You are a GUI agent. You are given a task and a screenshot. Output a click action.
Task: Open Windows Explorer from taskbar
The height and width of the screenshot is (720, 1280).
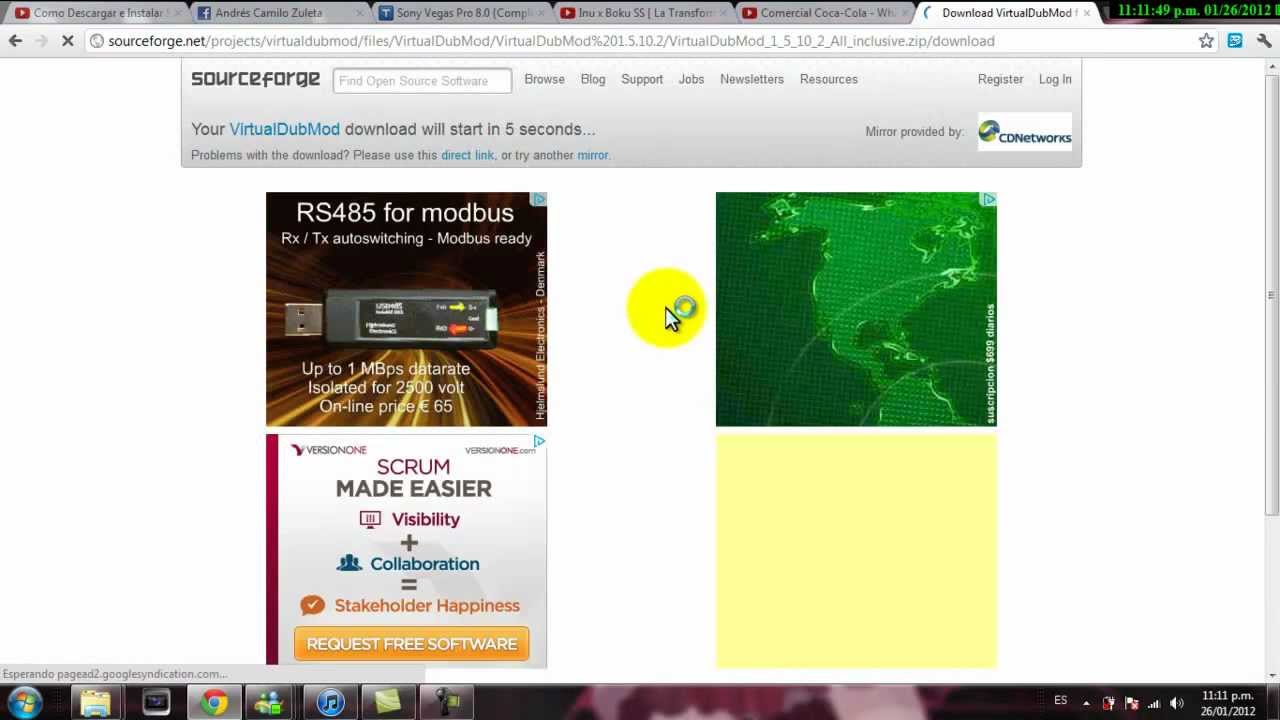point(95,703)
